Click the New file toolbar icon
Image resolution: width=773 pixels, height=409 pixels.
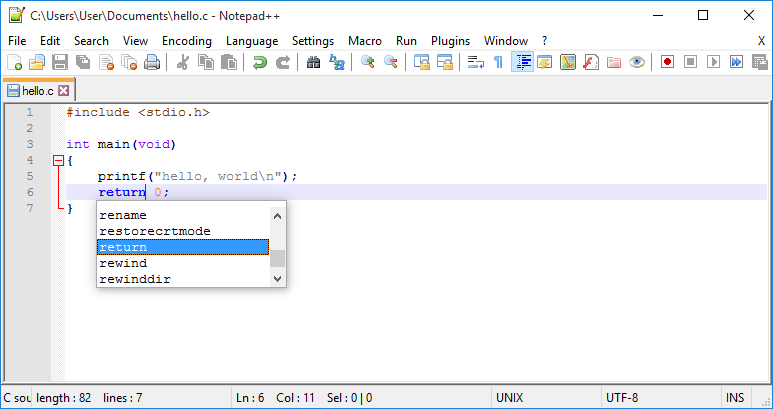pyautogui.click(x=14, y=62)
